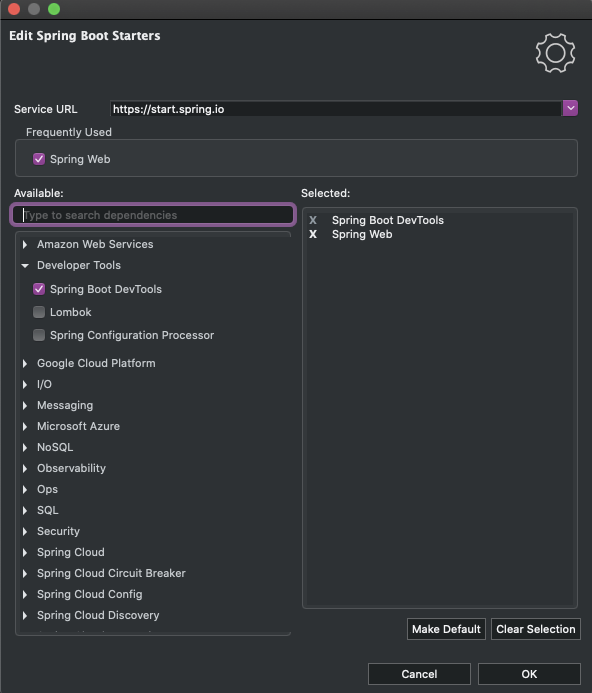Expand the Microsoft Azure category
The width and height of the screenshot is (592, 693).
[25, 426]
